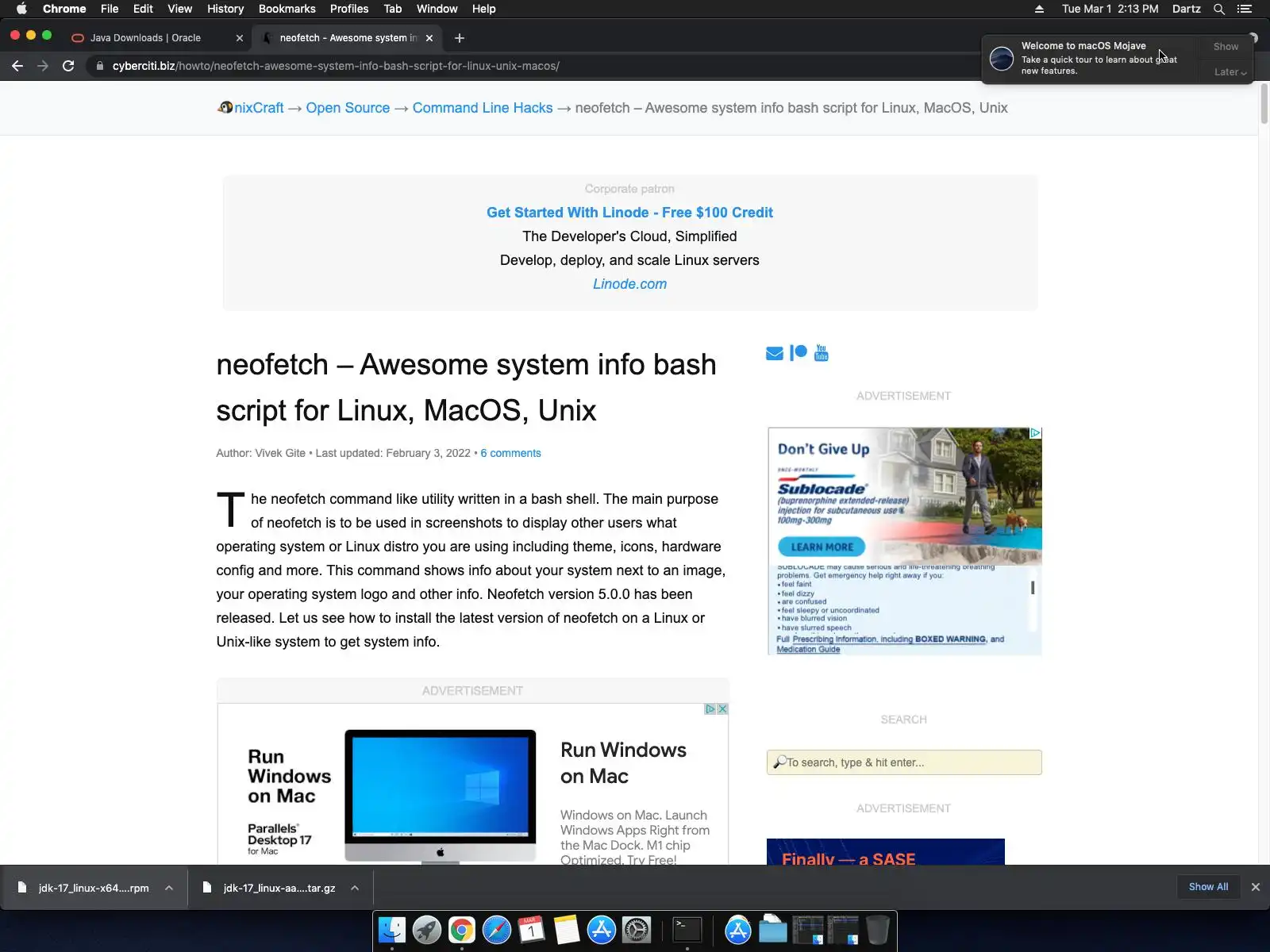
Task: Click the page vertical scrollbar thumb
Action: (x=1264, y=103)
